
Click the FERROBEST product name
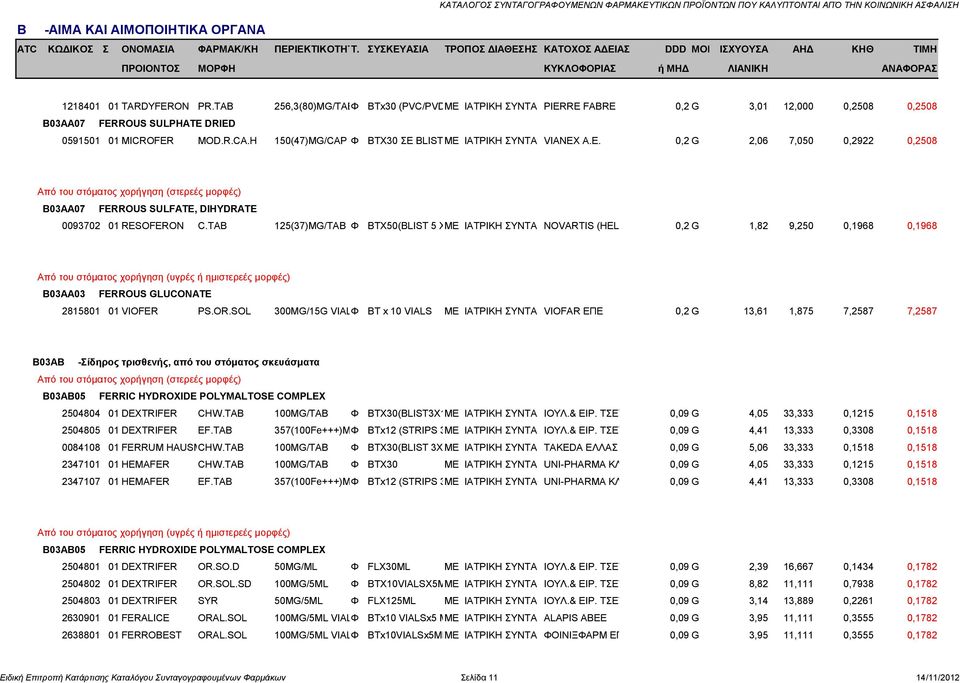(151, 635)
